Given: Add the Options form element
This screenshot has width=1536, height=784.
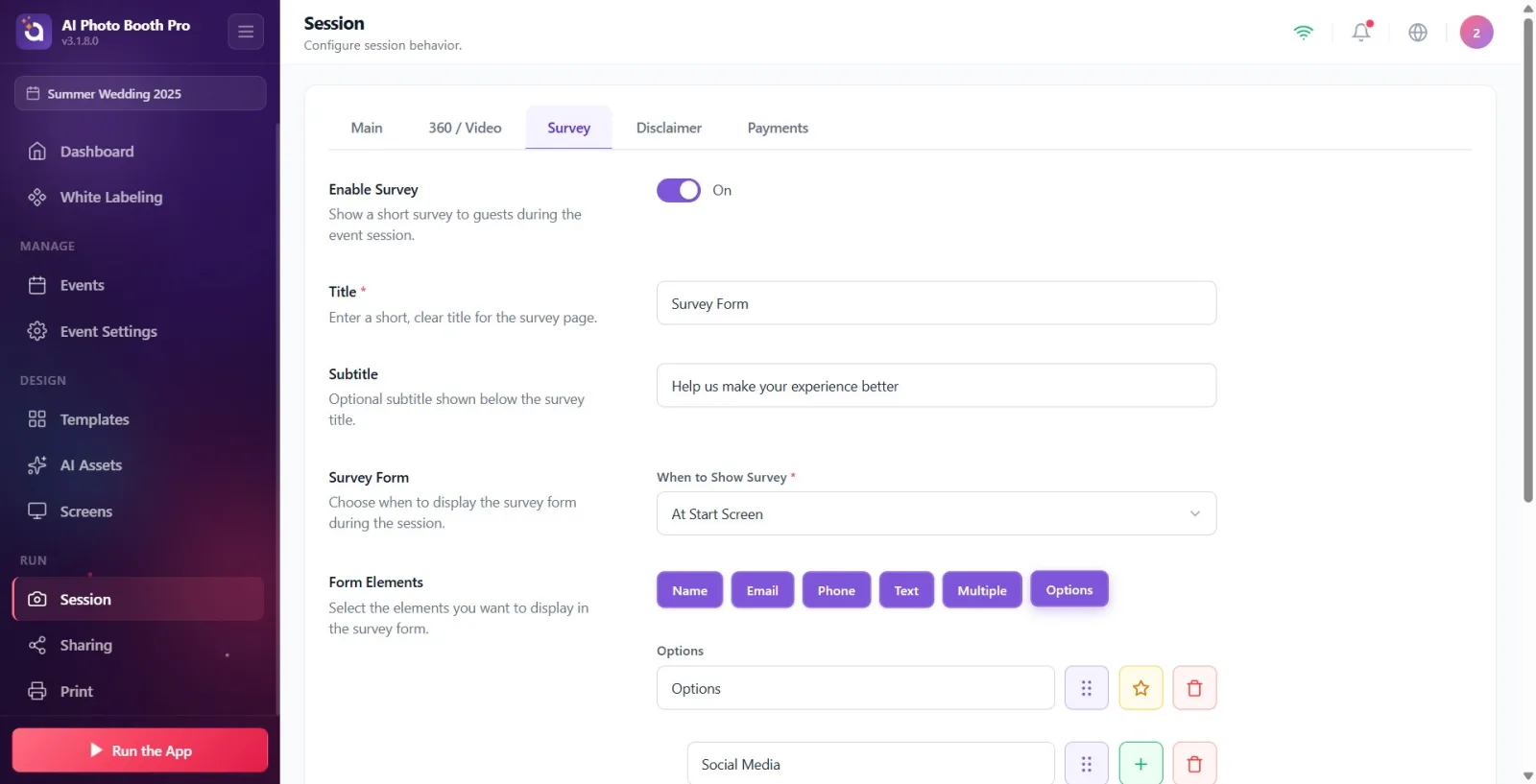Looking at the screenshot, I should point(1069,589).
